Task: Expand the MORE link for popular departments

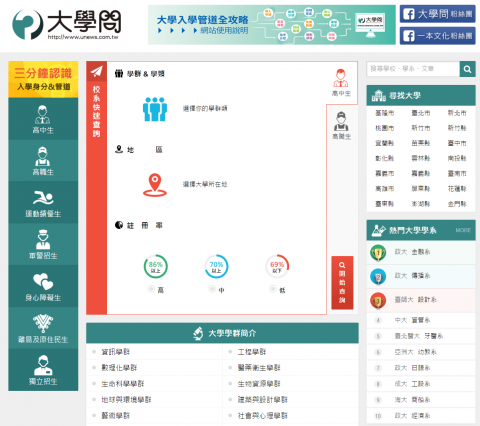Action: 463,230
